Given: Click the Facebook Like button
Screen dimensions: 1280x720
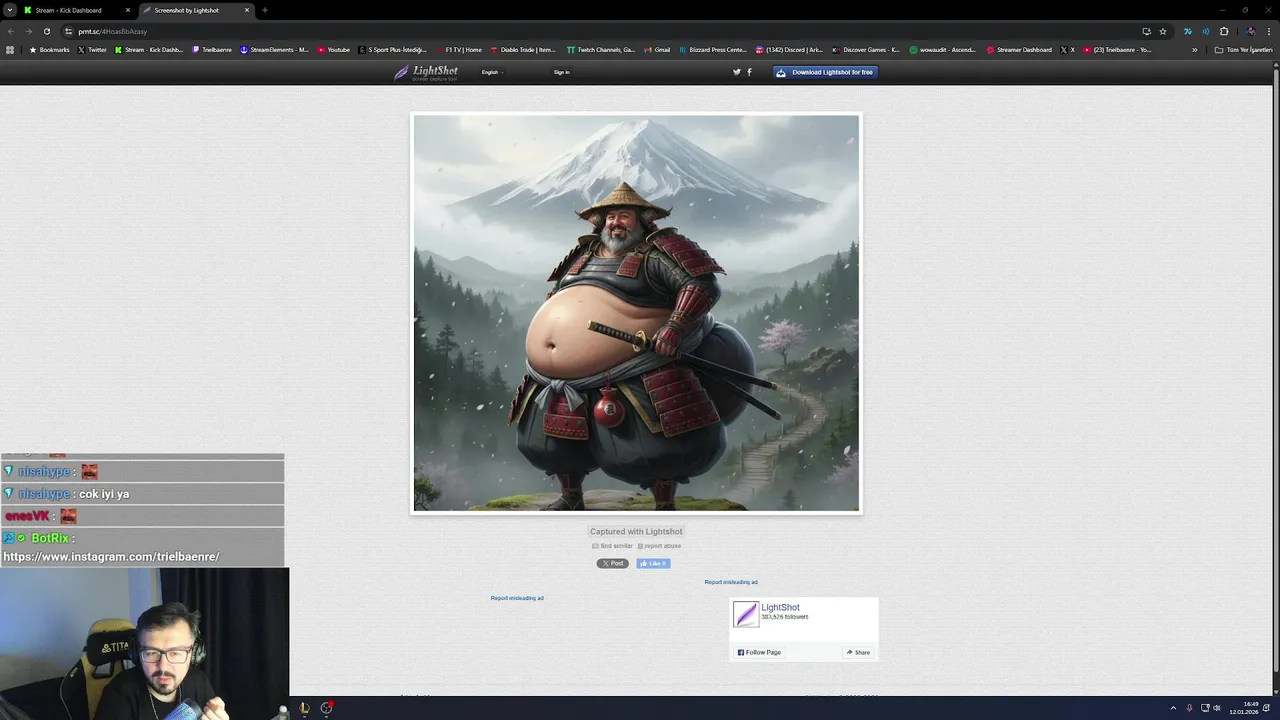Looking at the screenshot, I should (653, 563).
